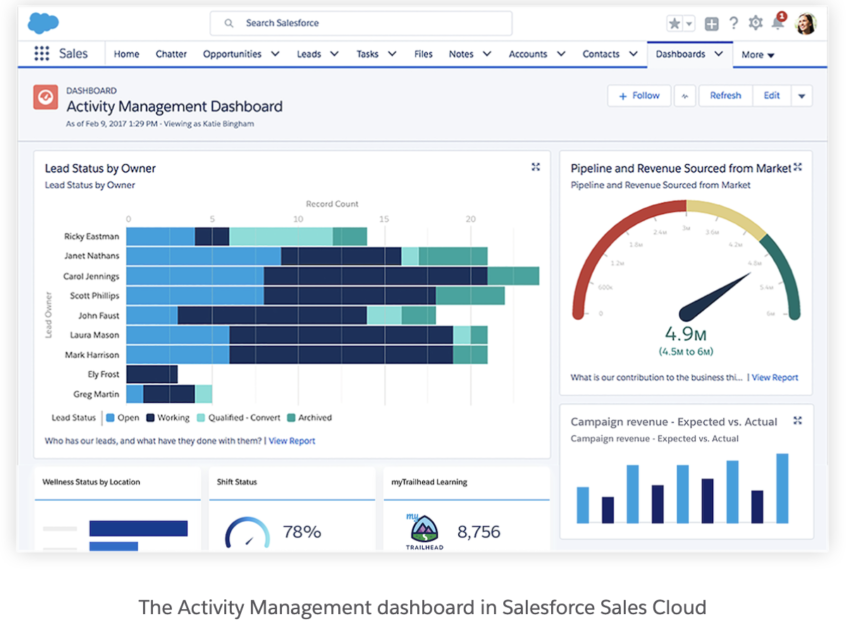Open the notifications bell

tap(778, 23)
